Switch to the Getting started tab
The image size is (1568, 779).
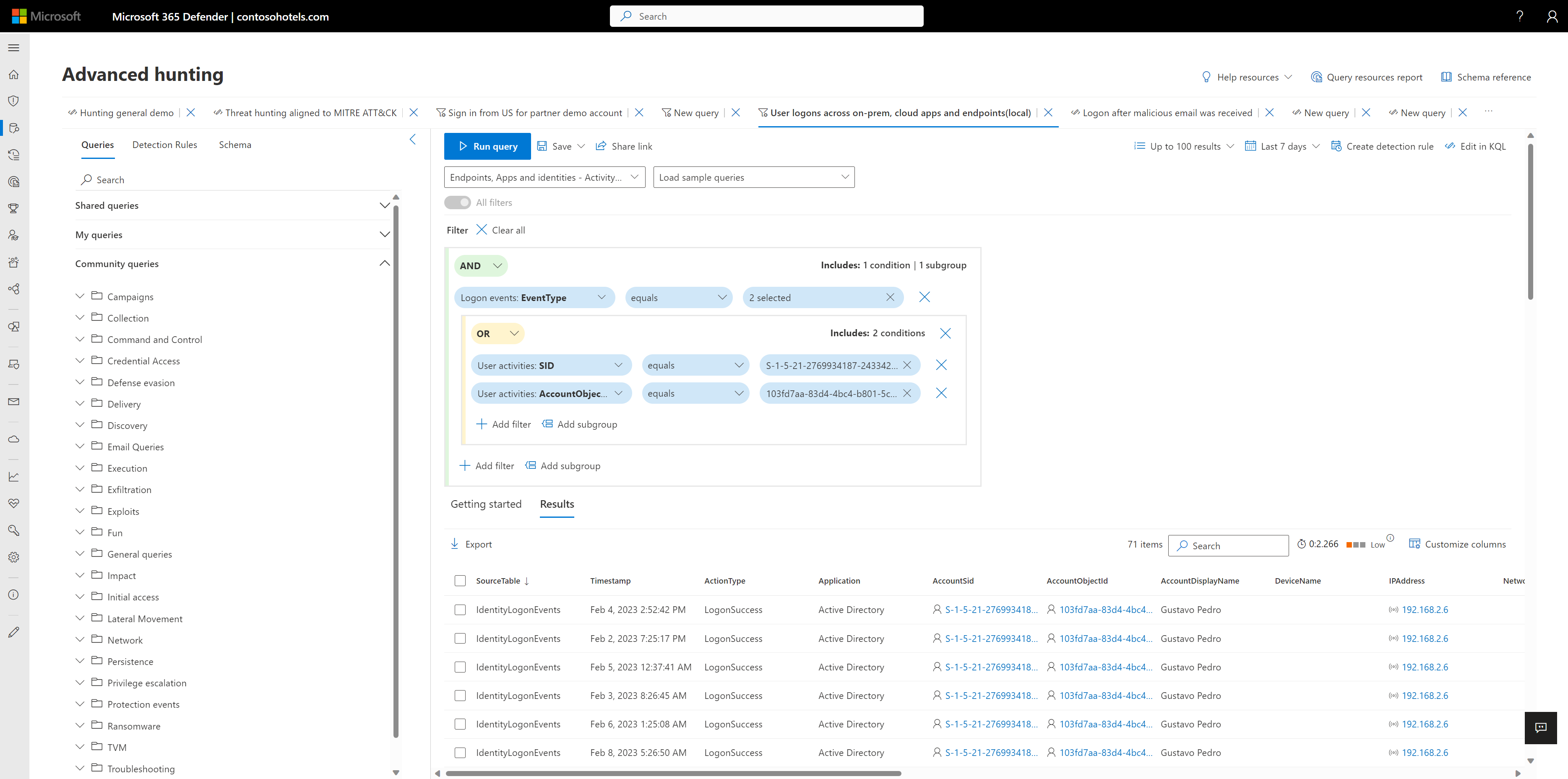click(x=486, y=504)
